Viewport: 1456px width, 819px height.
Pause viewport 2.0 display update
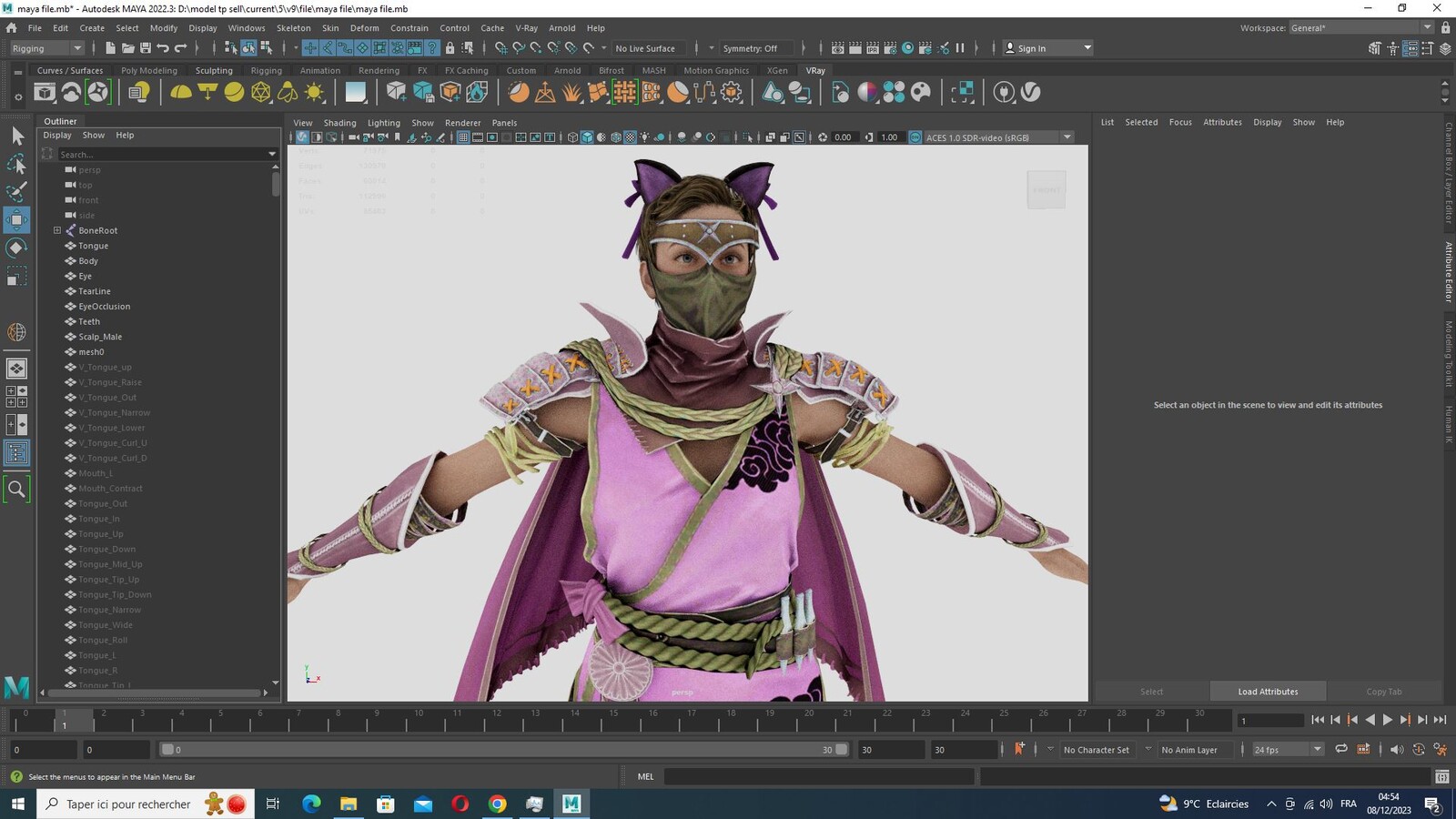tap(959, 48)
